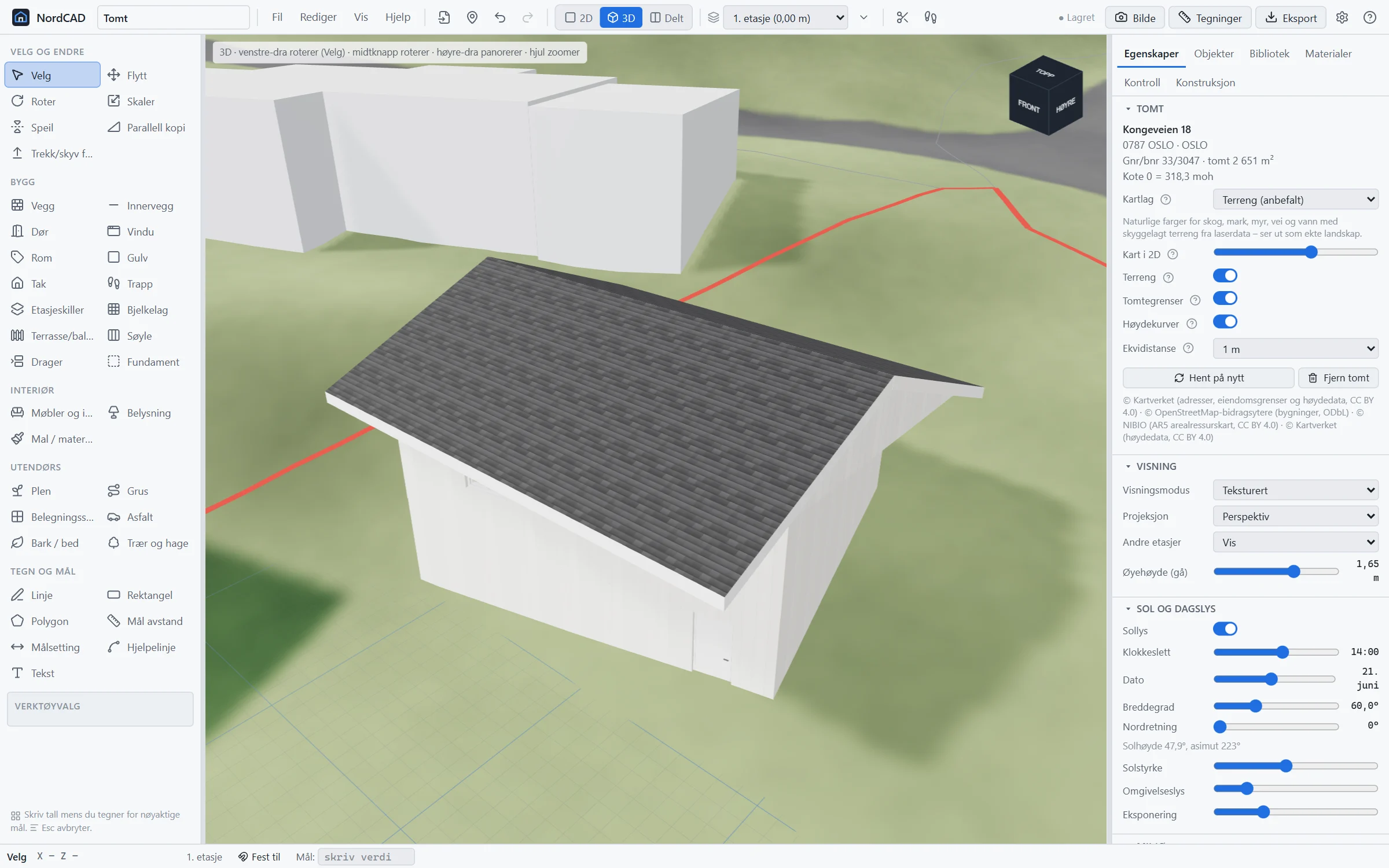Adjust the Klokkeslett time slider
Image resolution: width=1389 pixels, height=868 pixels.
tap(1276, 652)
